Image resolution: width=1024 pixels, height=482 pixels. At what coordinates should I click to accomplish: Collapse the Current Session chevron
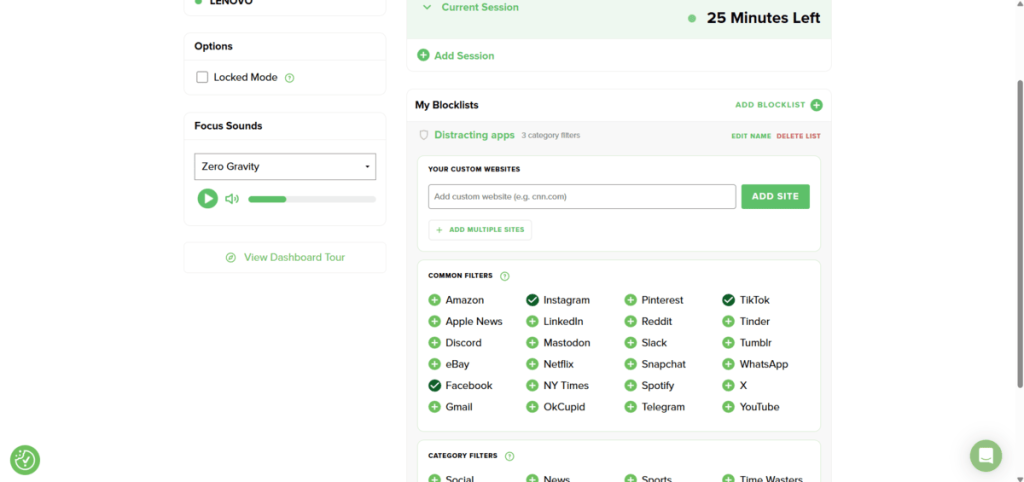[427, 7]
